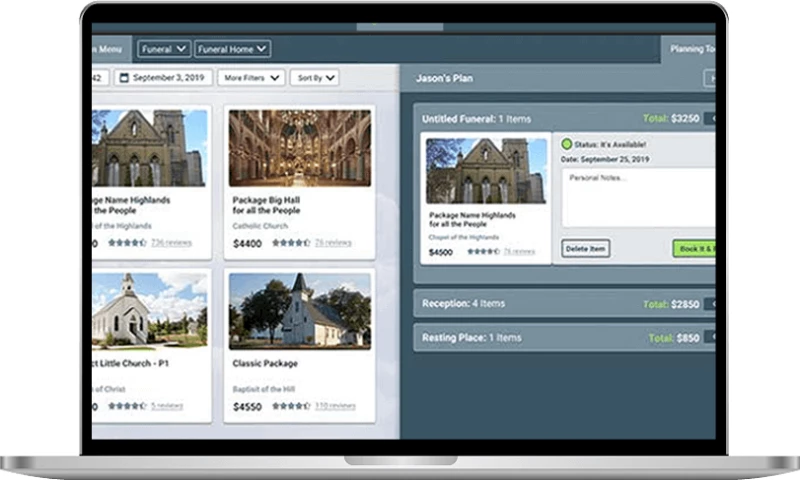Click the calendar icon beside September 3, 2019
The width and height of the screenshot is (800, 480).
coord(124,78)
